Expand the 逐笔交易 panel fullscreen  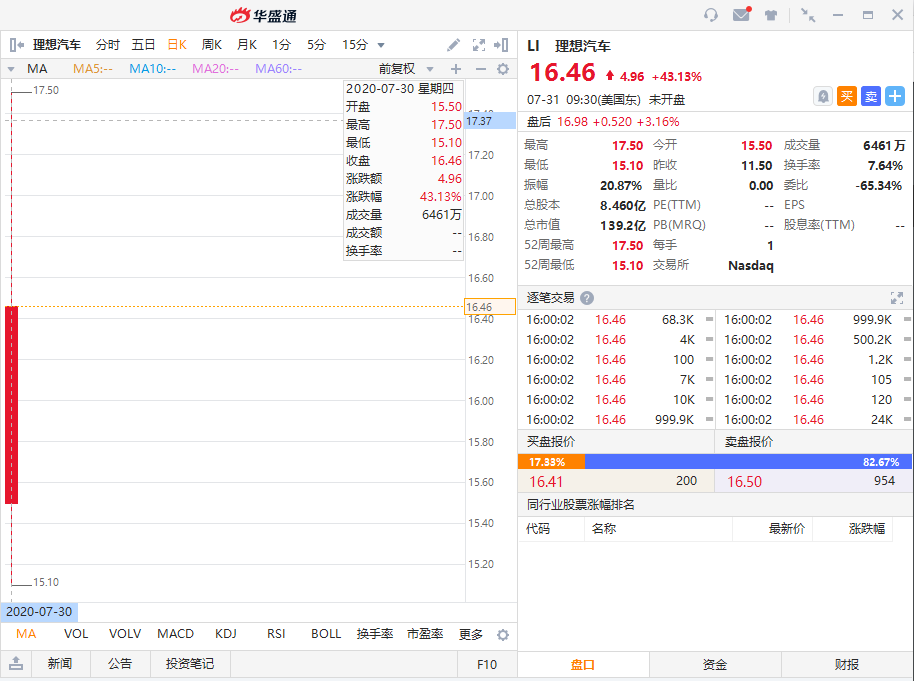[897, 298]
